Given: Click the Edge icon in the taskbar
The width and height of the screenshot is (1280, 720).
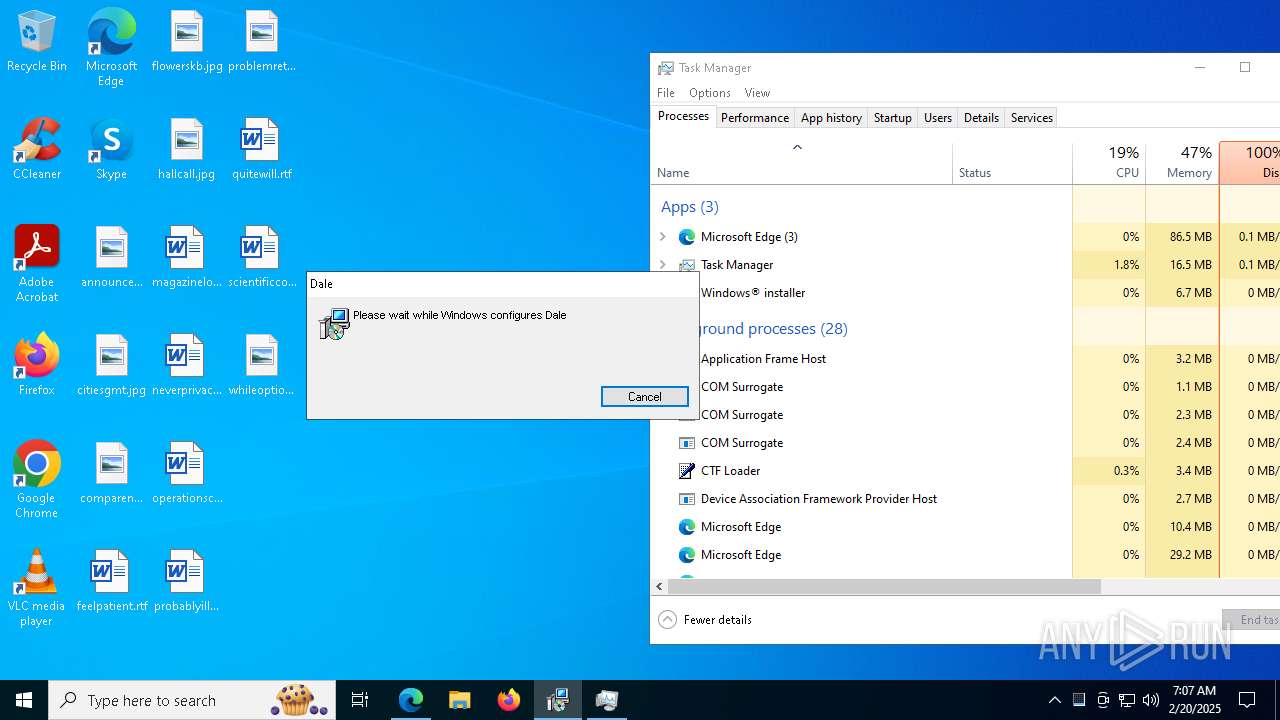Looking at the screenshot, I should point(411,700).
